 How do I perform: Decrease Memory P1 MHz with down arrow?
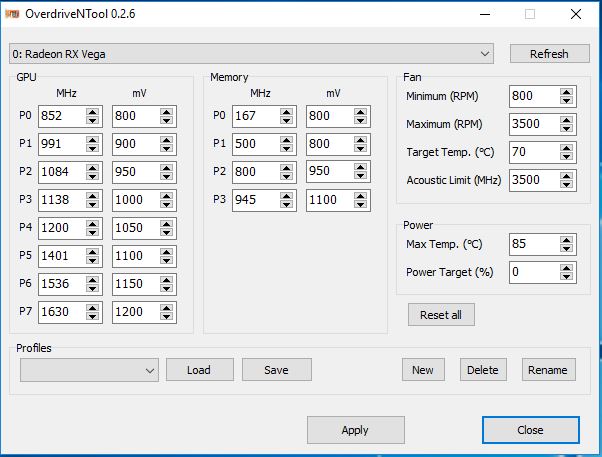click(x=286, y=148)
